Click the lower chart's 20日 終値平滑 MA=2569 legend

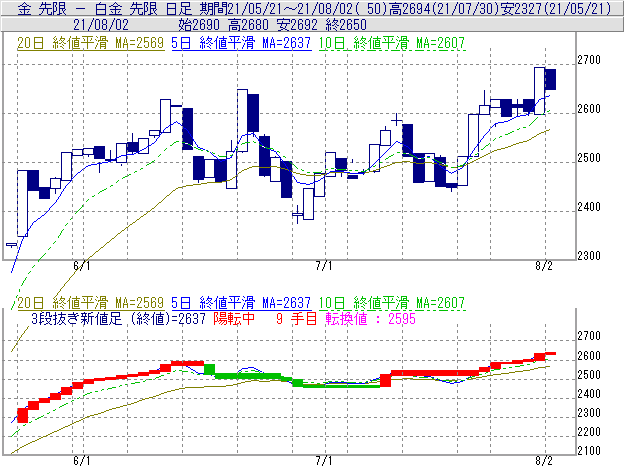(x=90, y=303)
